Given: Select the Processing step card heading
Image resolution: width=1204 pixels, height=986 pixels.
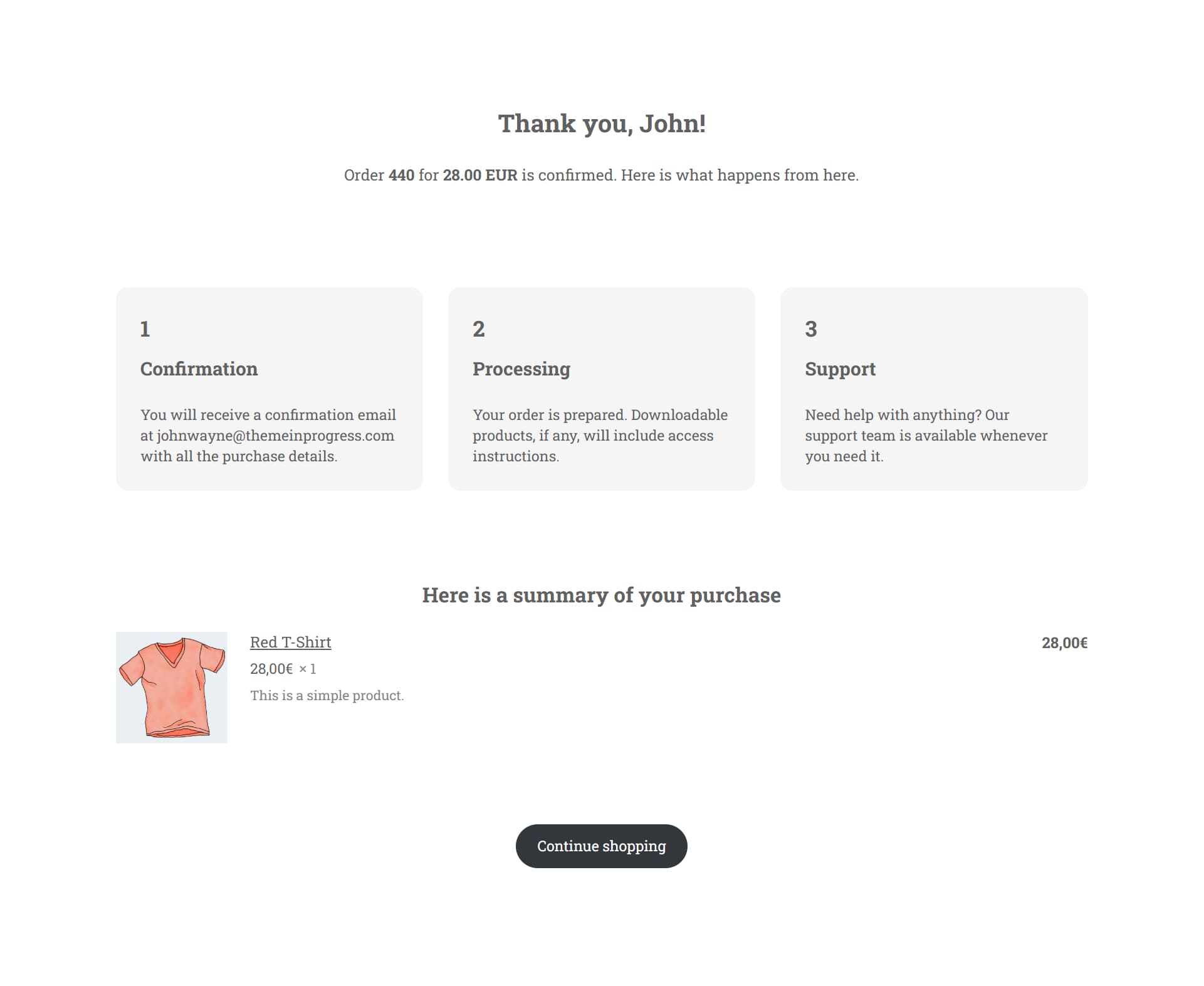Looking at the screenshot, I should (521, 369).
